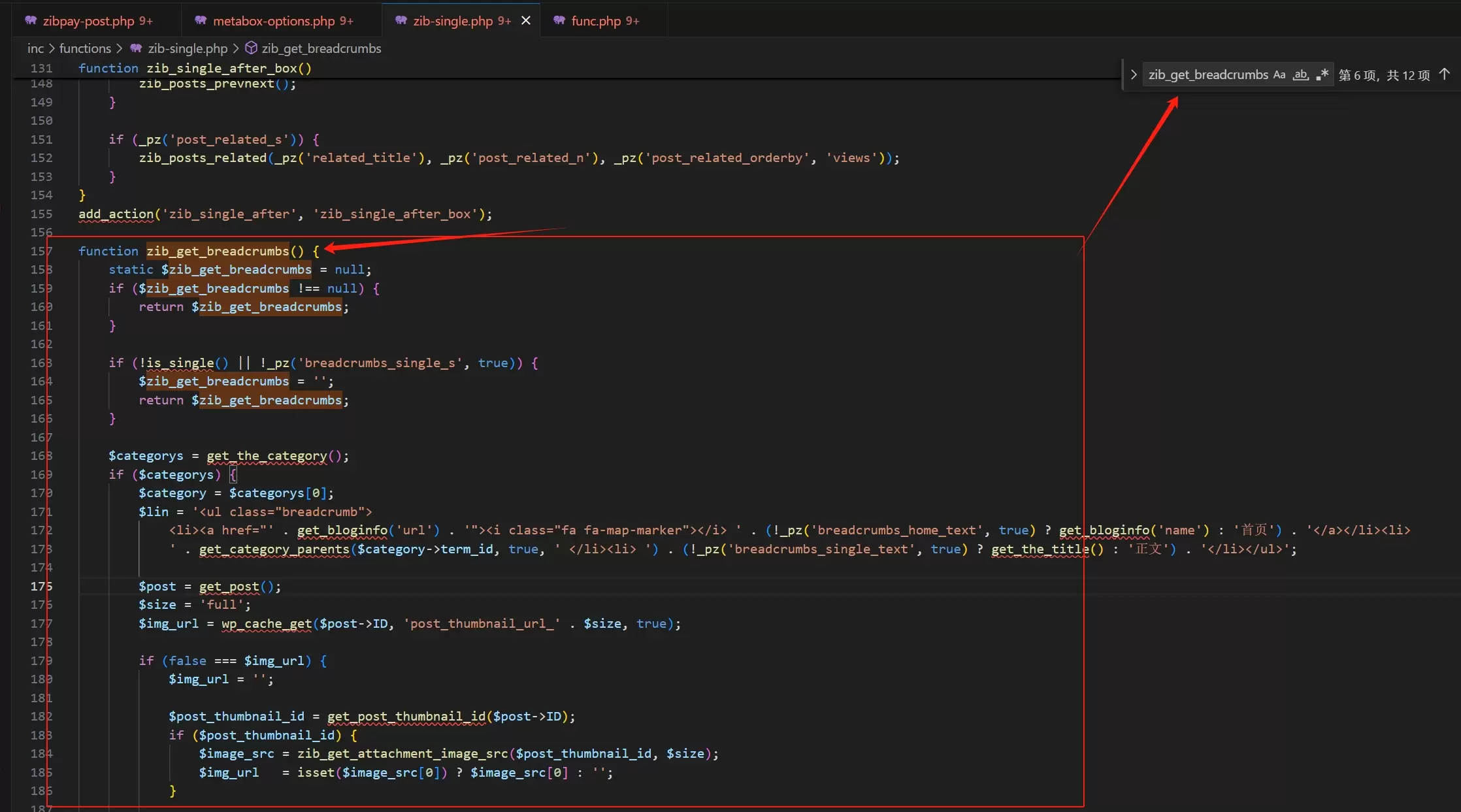Click 'get_post' call on line 175
1461x812 pixels.
229,586
